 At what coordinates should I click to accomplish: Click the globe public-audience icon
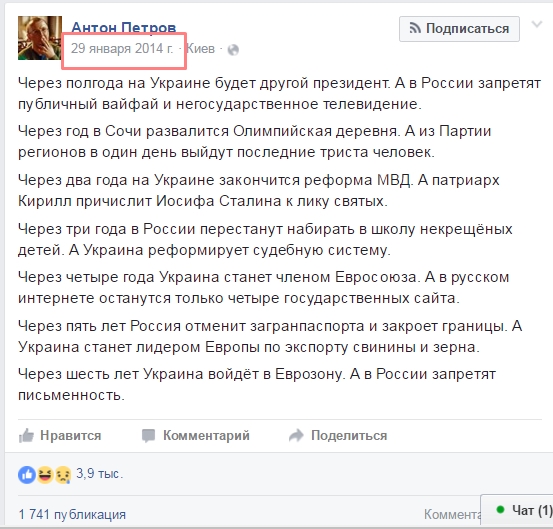point(233,50)
